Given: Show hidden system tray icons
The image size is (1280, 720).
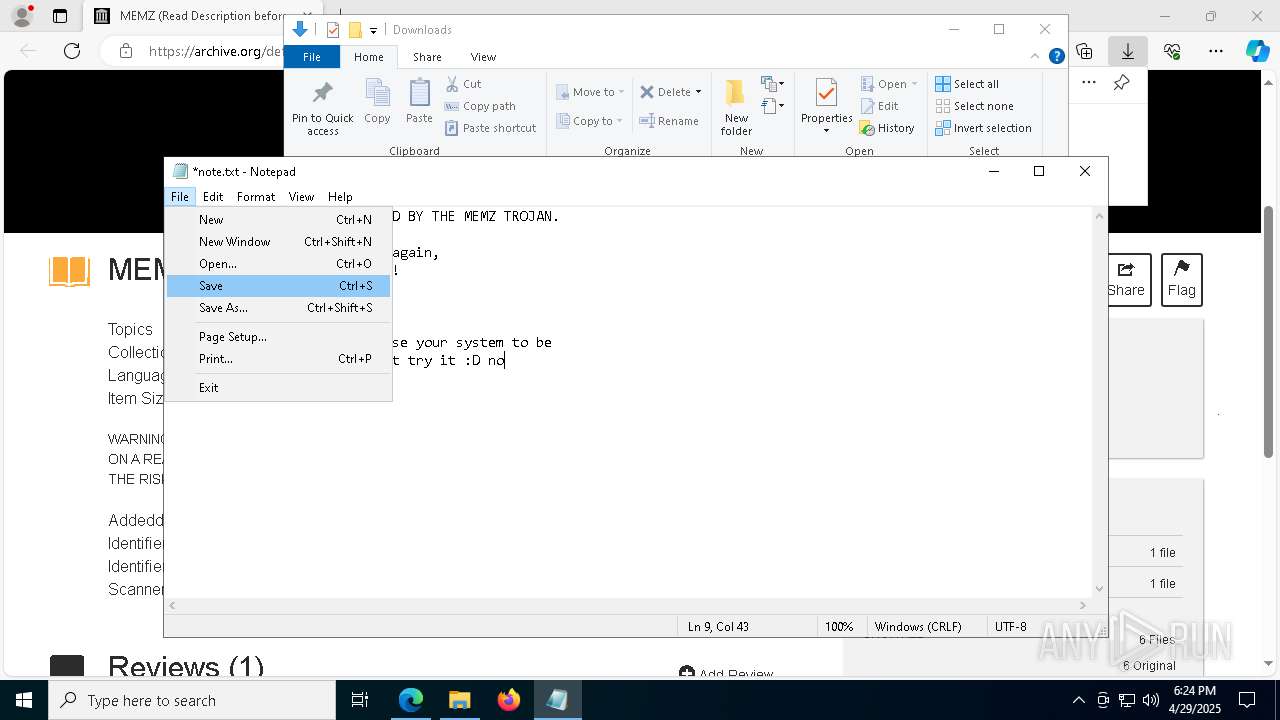Looking at the screenshot, I should tap(1078, 700).
